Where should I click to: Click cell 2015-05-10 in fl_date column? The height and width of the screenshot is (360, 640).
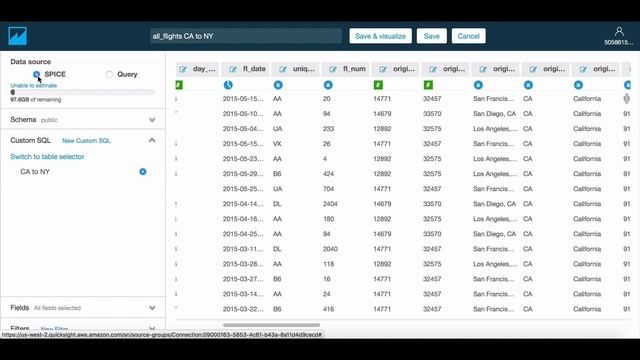tap(243, 114)
